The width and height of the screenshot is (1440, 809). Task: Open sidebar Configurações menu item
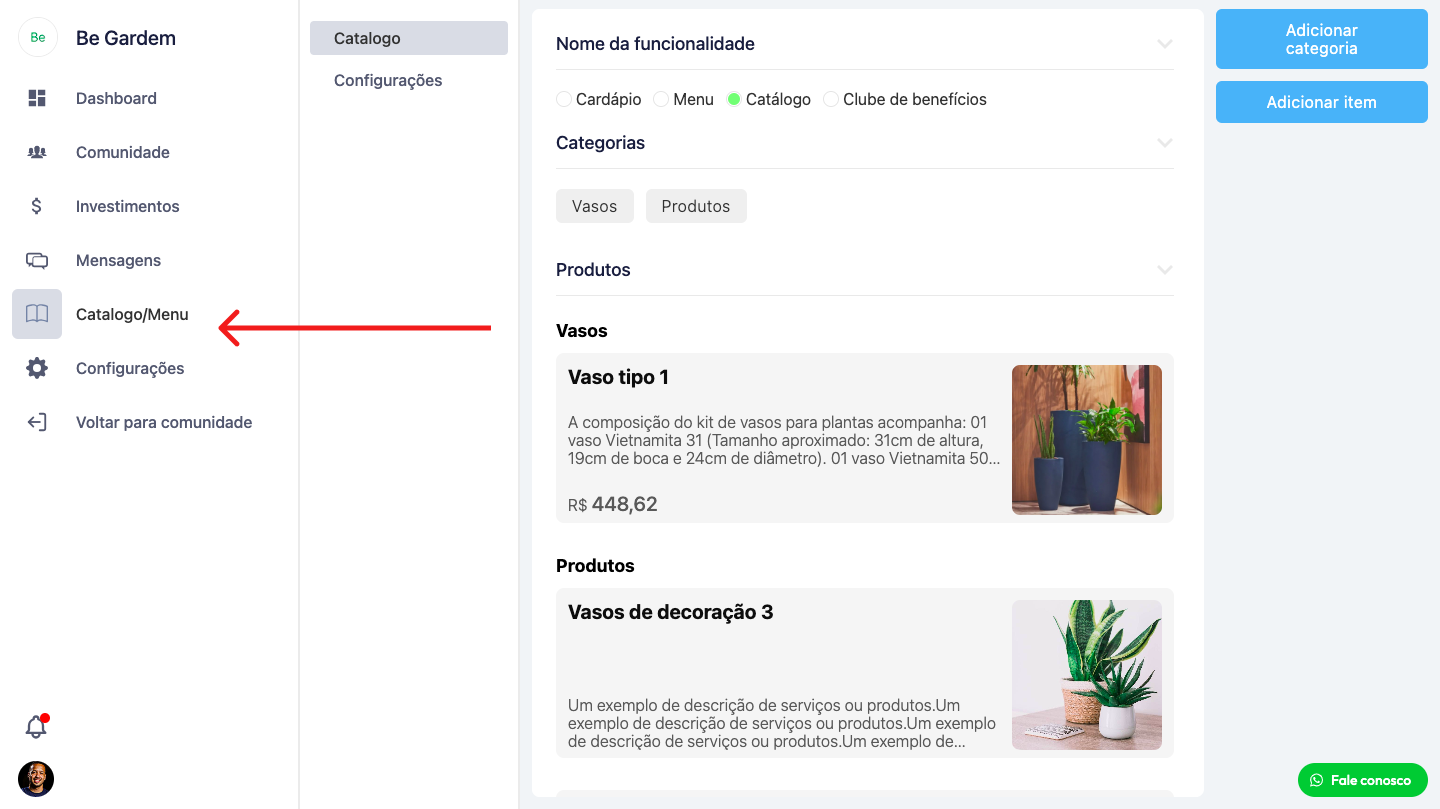(x=130, y=368)
